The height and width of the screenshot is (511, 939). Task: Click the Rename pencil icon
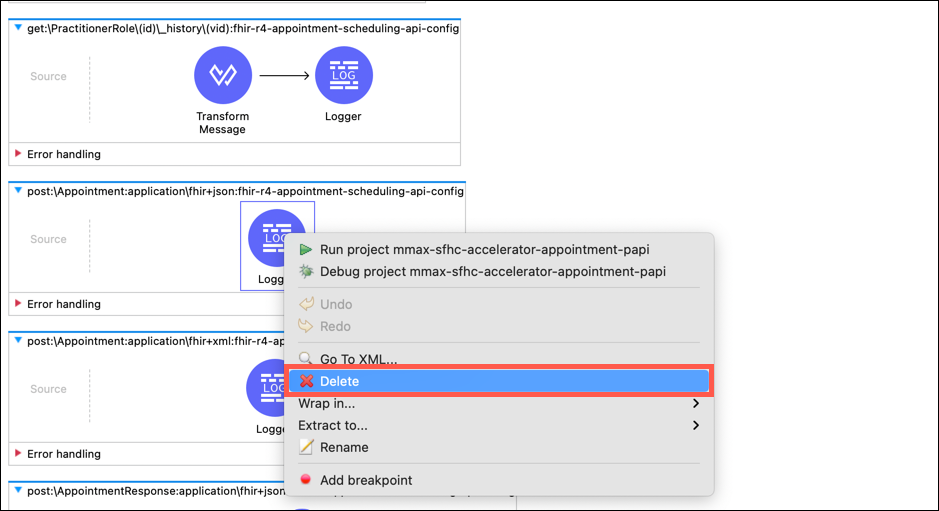pos(306,447)
